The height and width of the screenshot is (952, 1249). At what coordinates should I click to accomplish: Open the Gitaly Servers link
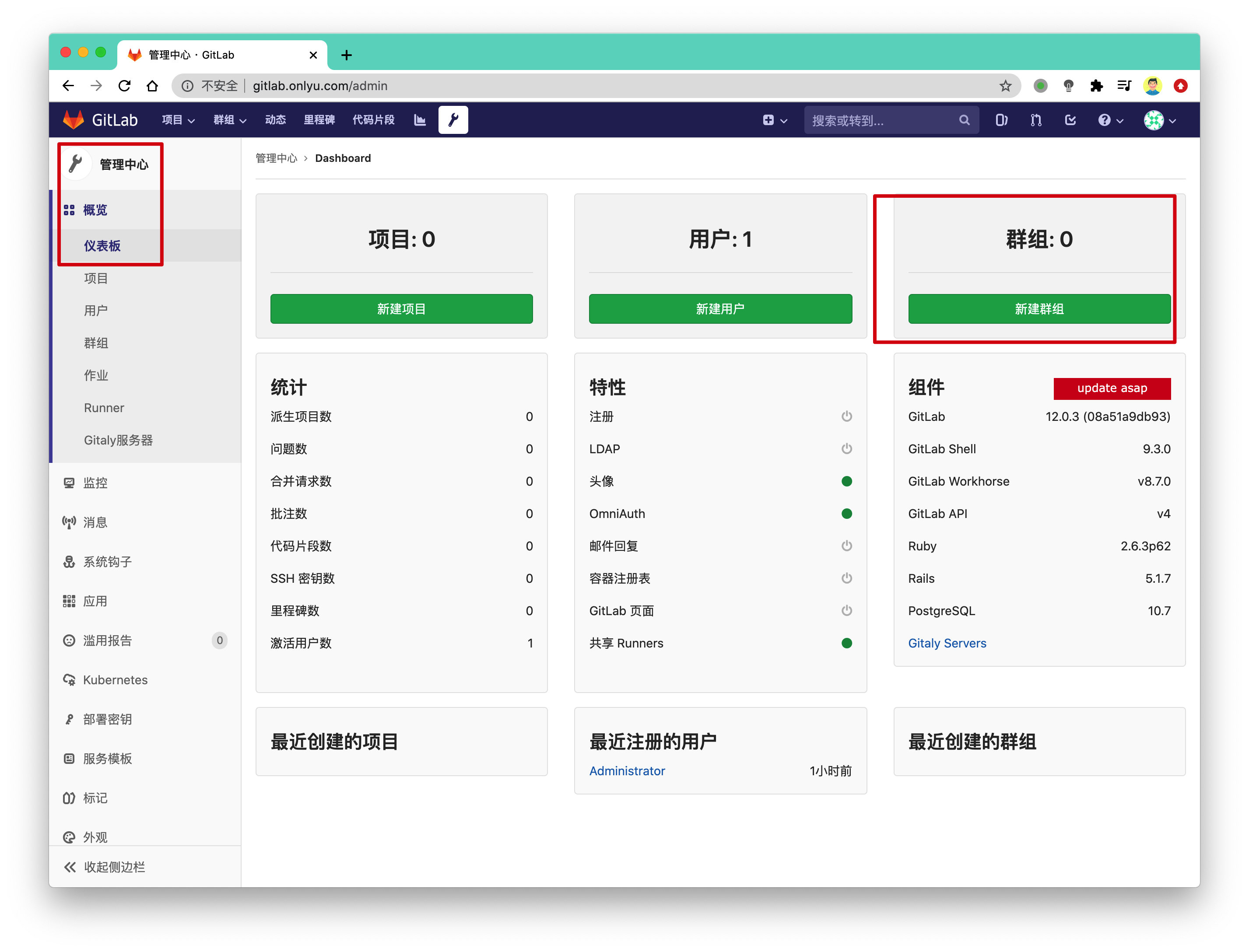tap(947, 643)
